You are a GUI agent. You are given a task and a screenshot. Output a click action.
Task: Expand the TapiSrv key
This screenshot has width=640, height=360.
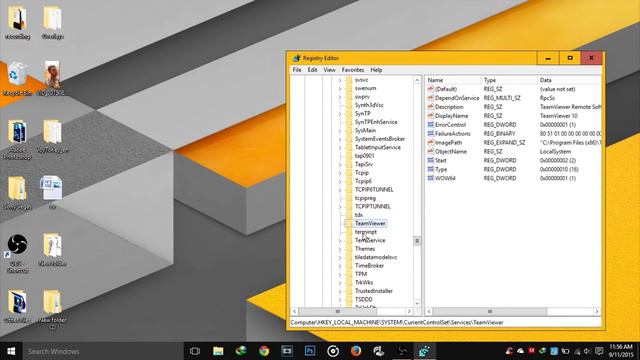[x=340, y=164]
